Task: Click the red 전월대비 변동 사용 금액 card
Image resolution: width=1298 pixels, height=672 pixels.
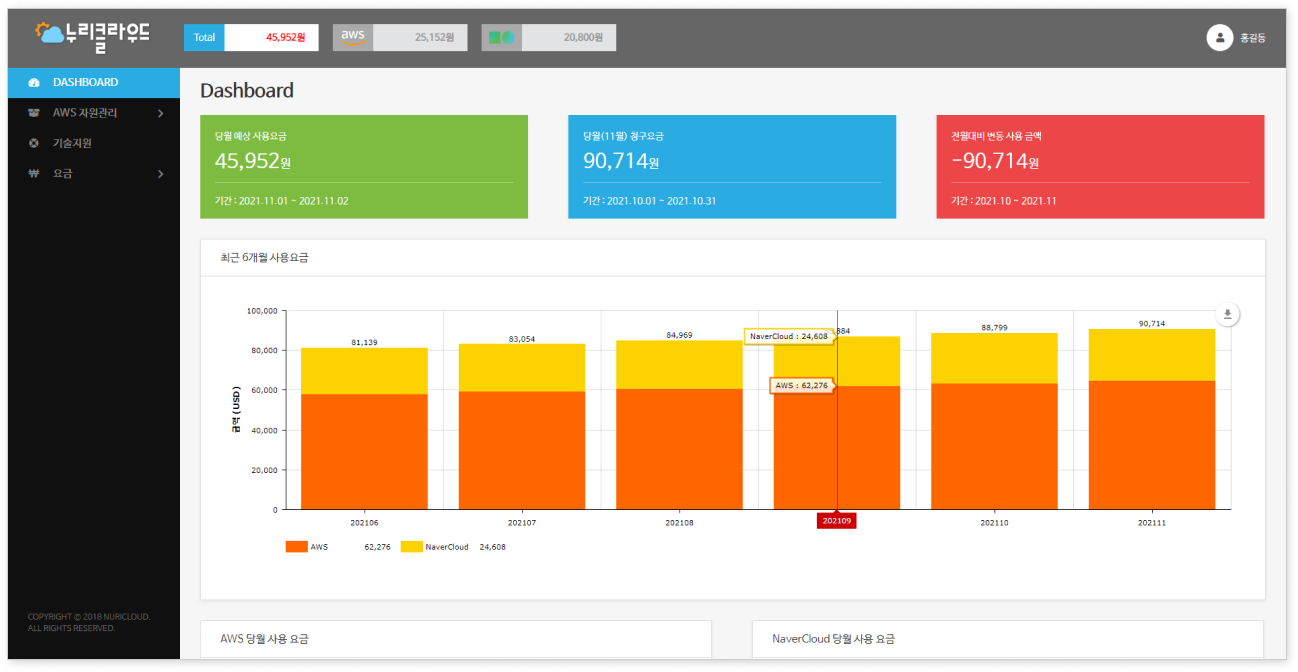Action: point(1100,166)
